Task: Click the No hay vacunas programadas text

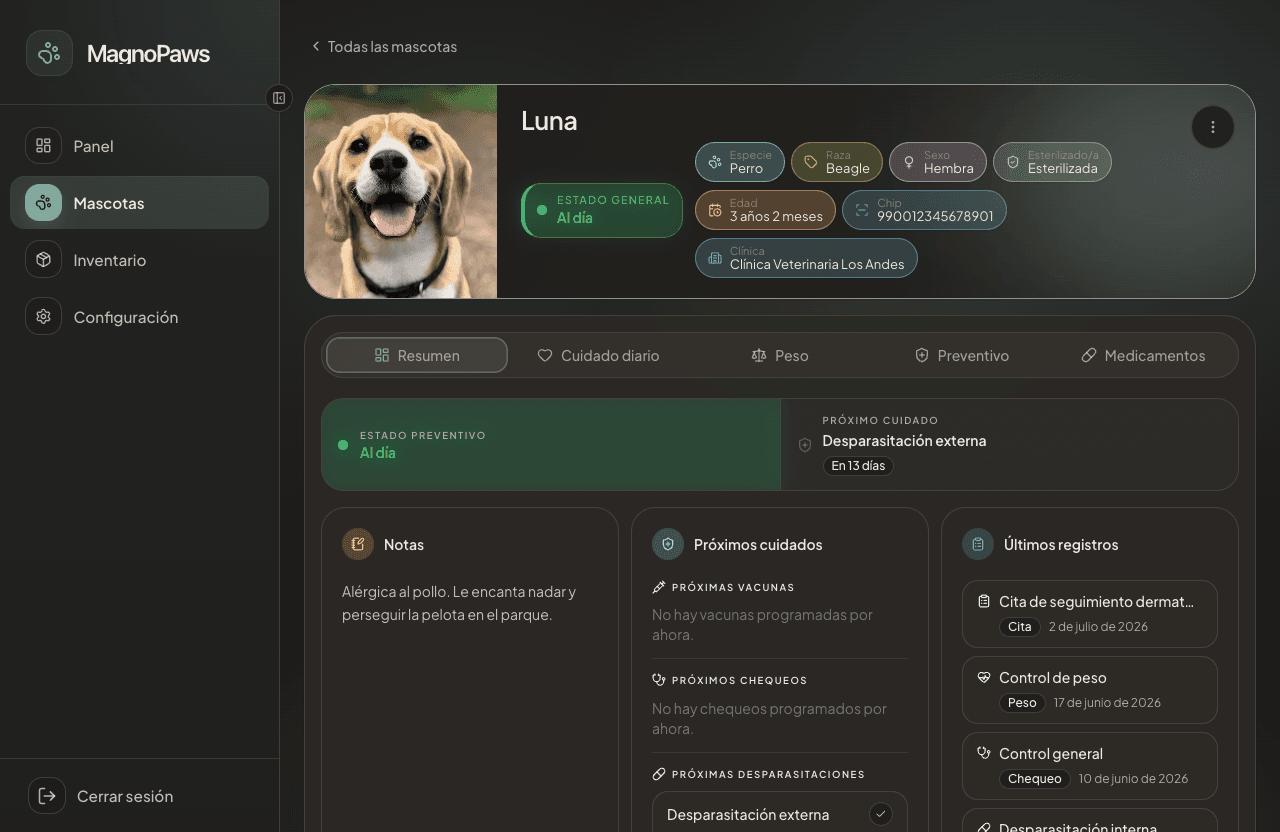Action: 762,625
